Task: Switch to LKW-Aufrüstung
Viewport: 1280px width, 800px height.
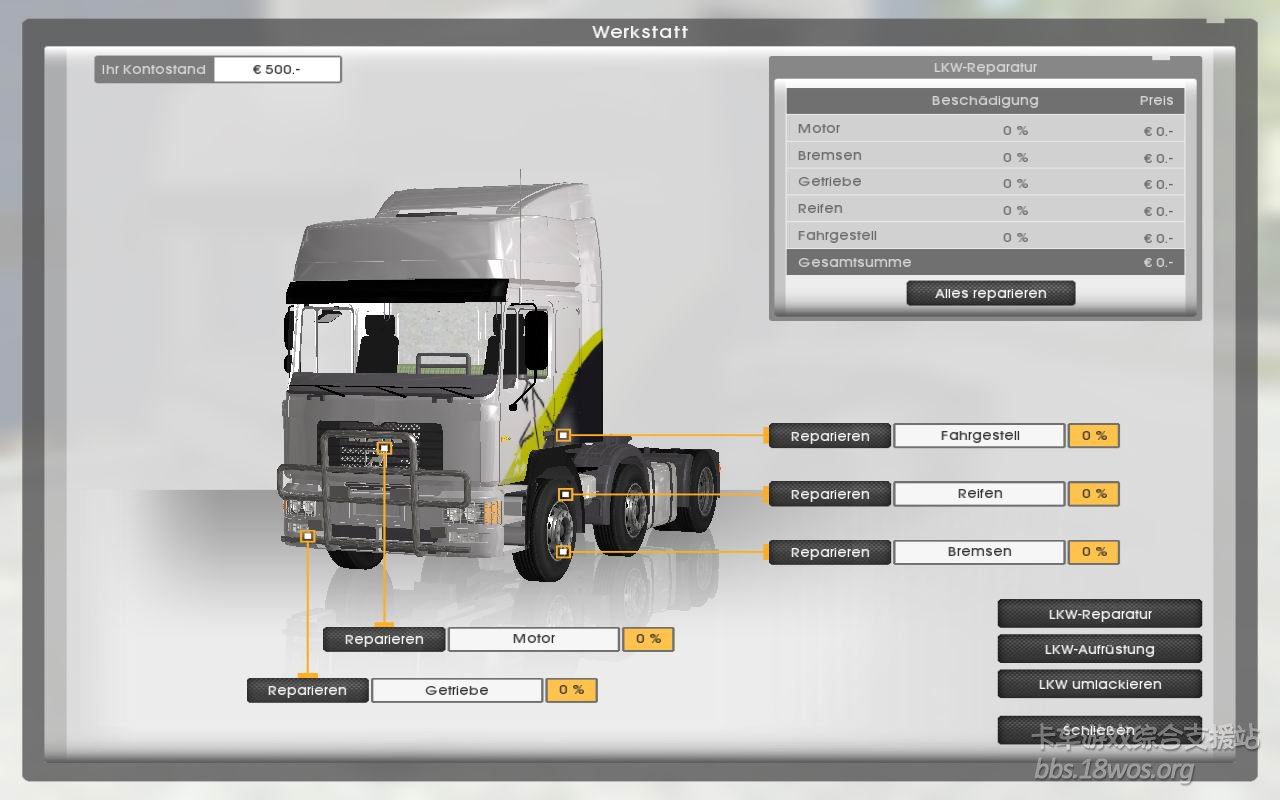Action: point(1099,649)
